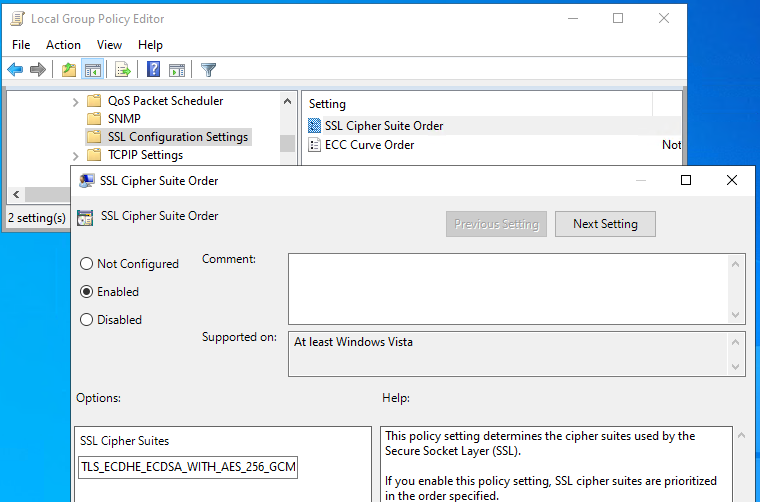Image resolution: width=760 pixels, height=502 pixels.
Task: Select the Enabled radio button
Action: point(86,292)
